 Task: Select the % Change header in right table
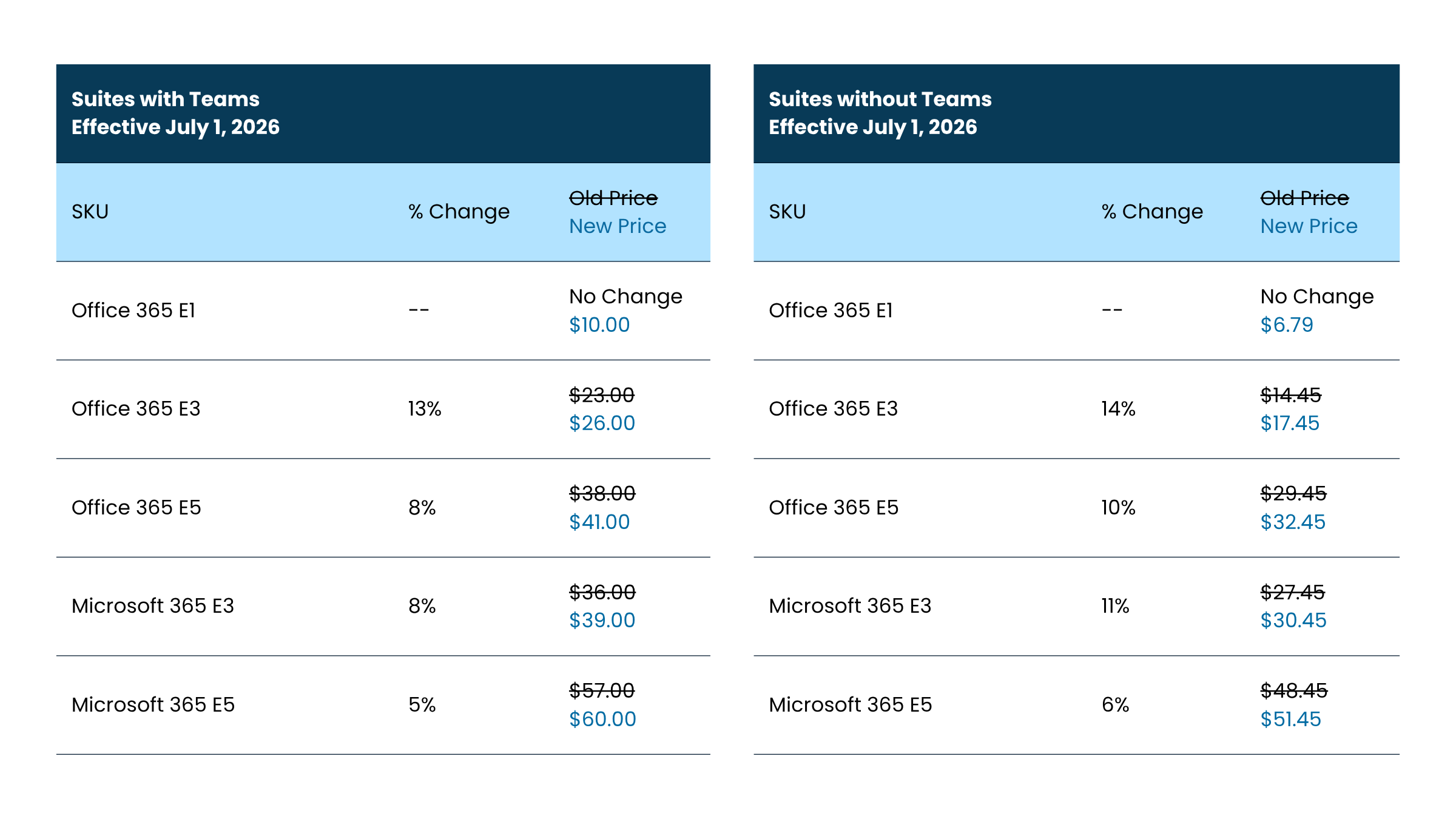(x=1152, y=212)
